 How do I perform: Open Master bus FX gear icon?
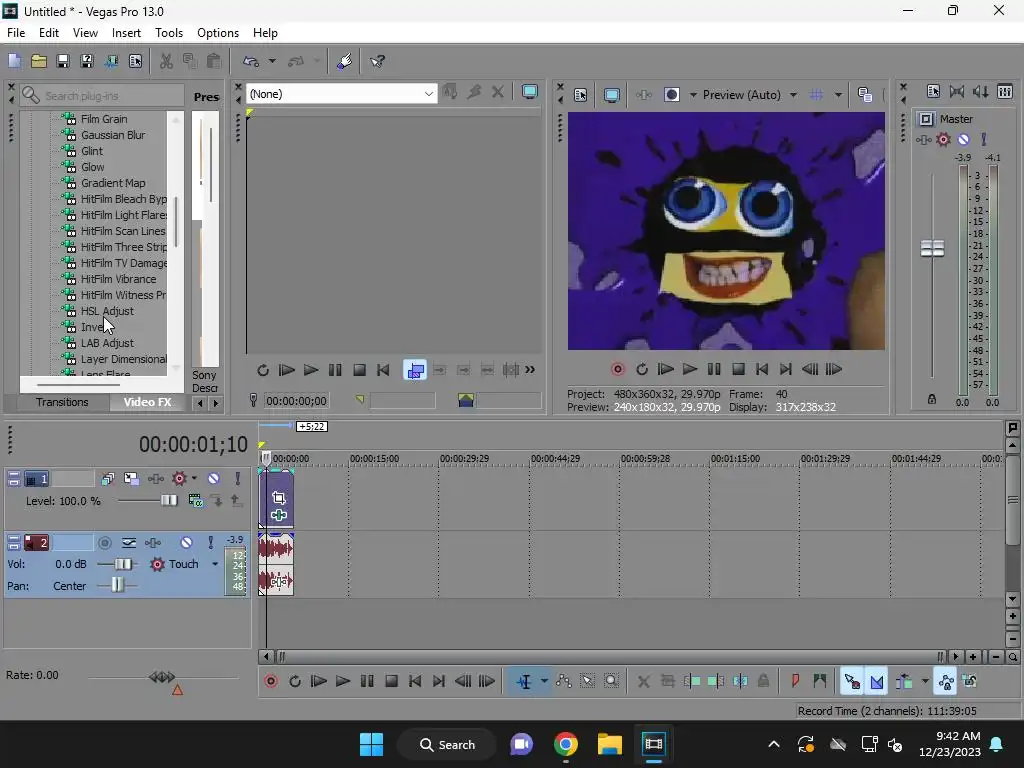click(943, 139)
